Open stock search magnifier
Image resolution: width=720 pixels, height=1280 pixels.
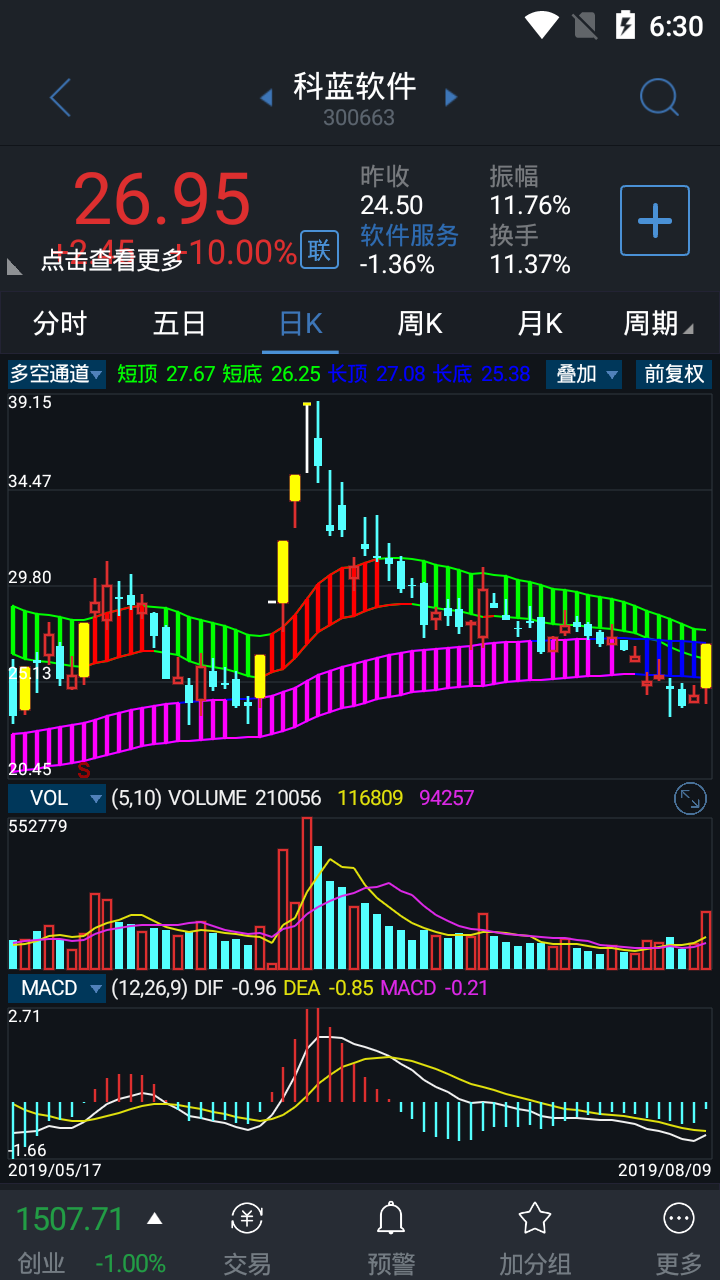tap(659, 98)
